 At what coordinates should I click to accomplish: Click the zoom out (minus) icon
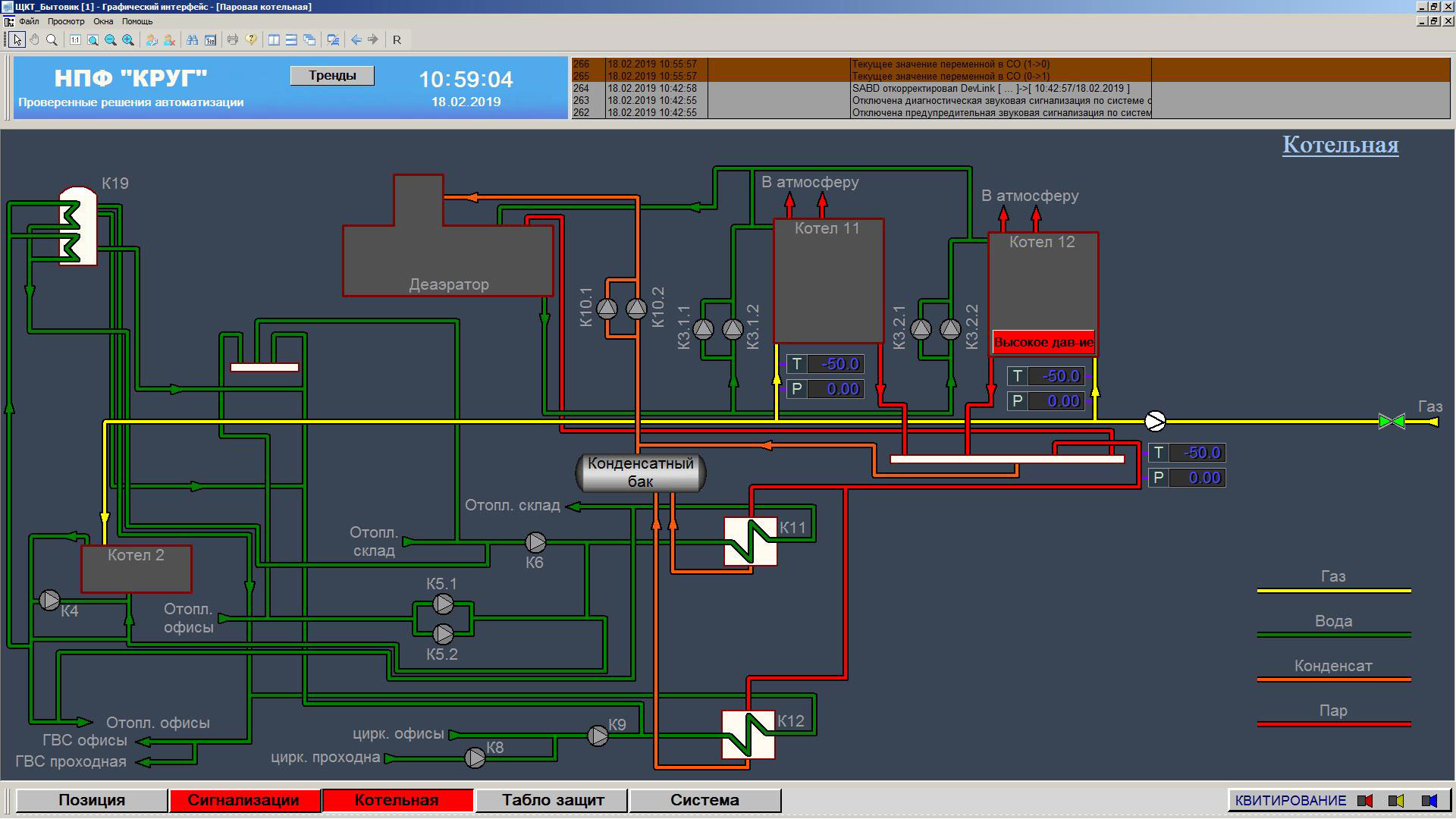[x=111, y=39]
